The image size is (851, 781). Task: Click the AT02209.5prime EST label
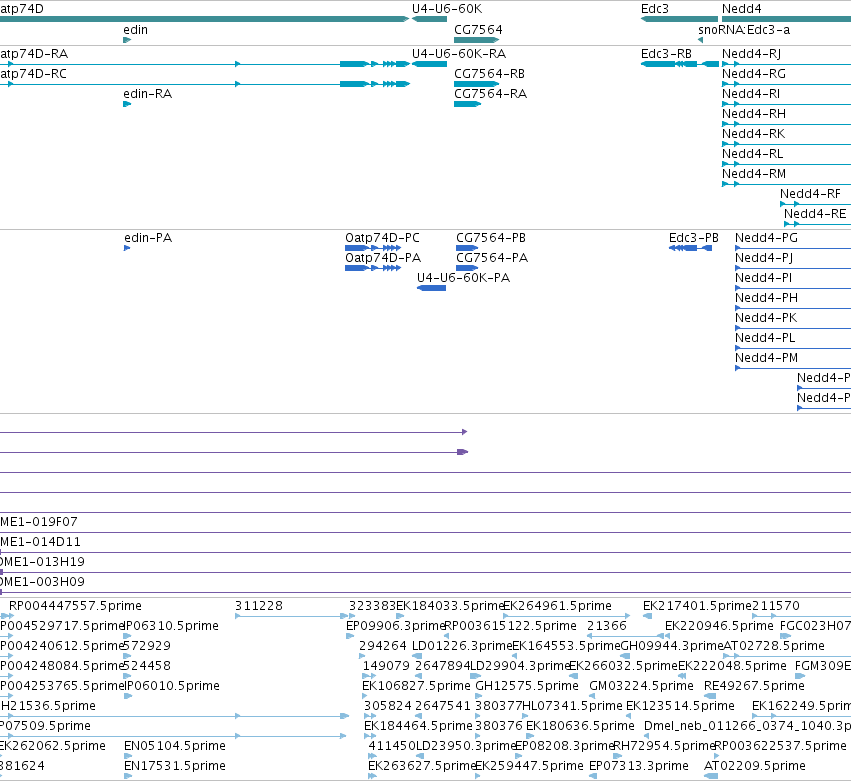pyautogui.click(x=754, y=766)
